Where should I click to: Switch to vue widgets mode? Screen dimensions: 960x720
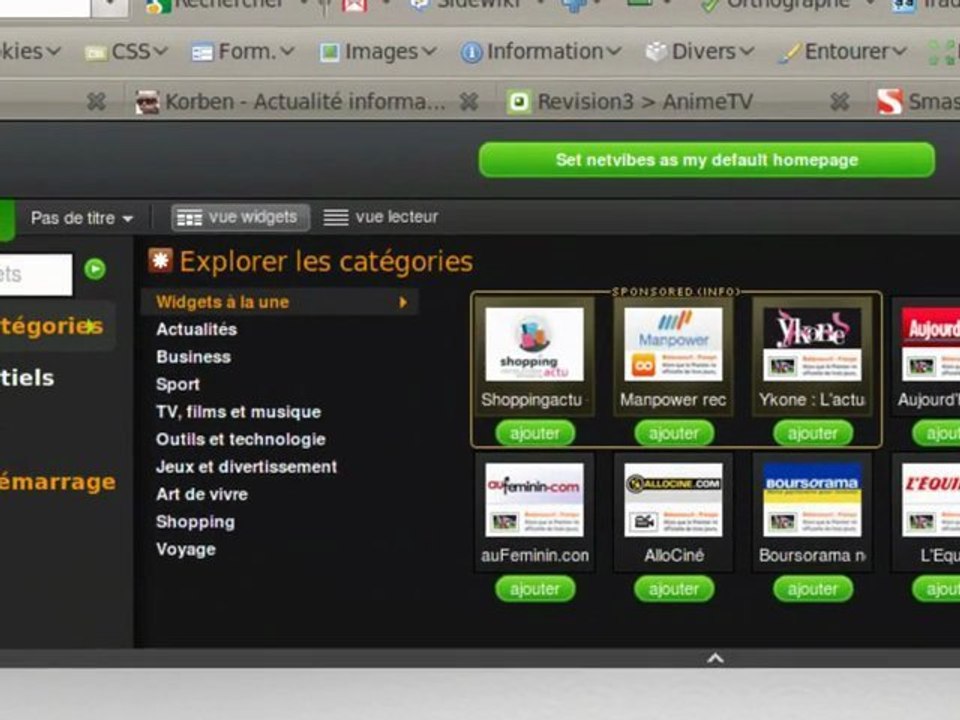239,217
